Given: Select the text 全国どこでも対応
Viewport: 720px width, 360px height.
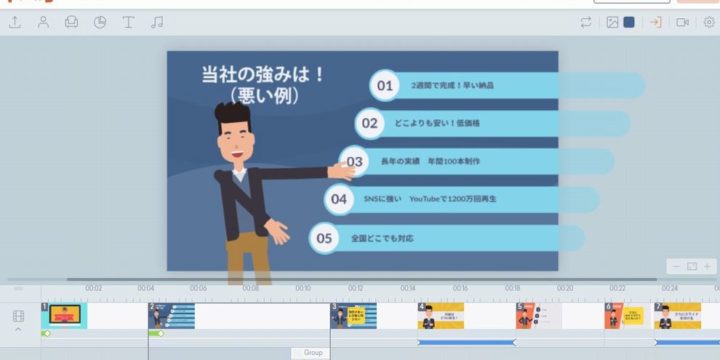Looking at the screenshot, I should (x=382, y=238).
